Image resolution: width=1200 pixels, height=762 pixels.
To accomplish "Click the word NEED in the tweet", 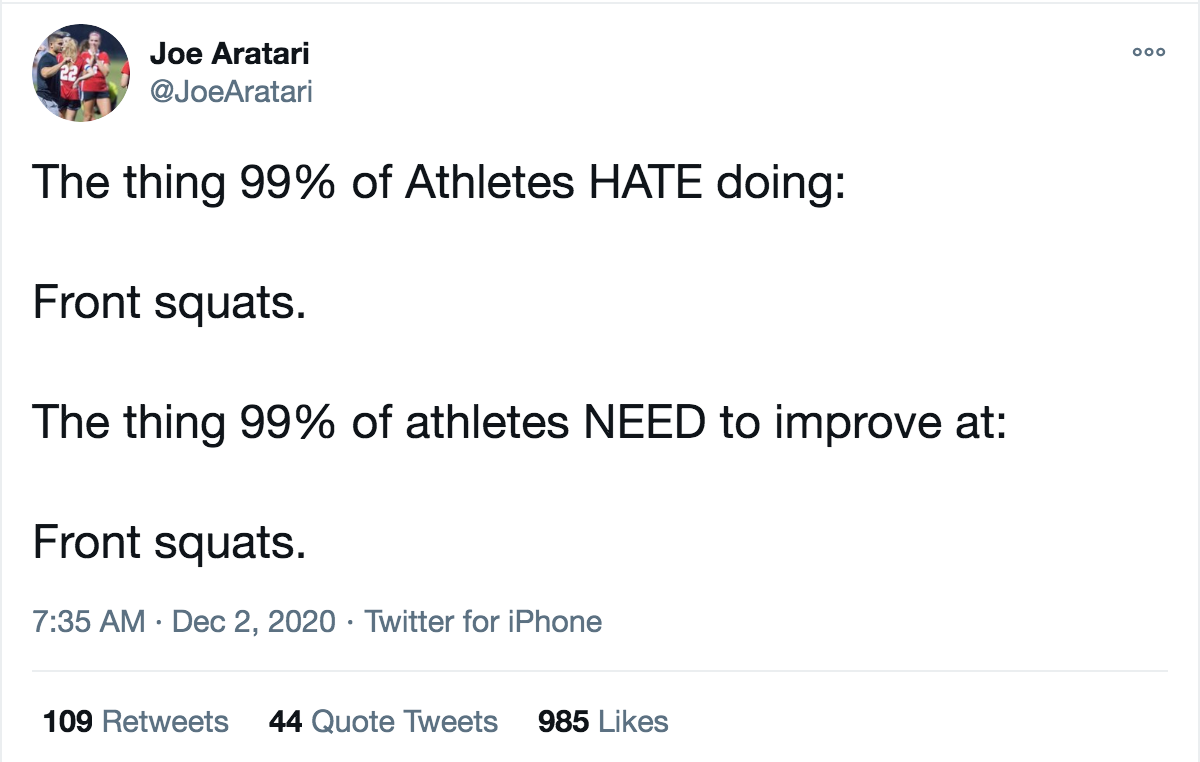I will 645,423.
